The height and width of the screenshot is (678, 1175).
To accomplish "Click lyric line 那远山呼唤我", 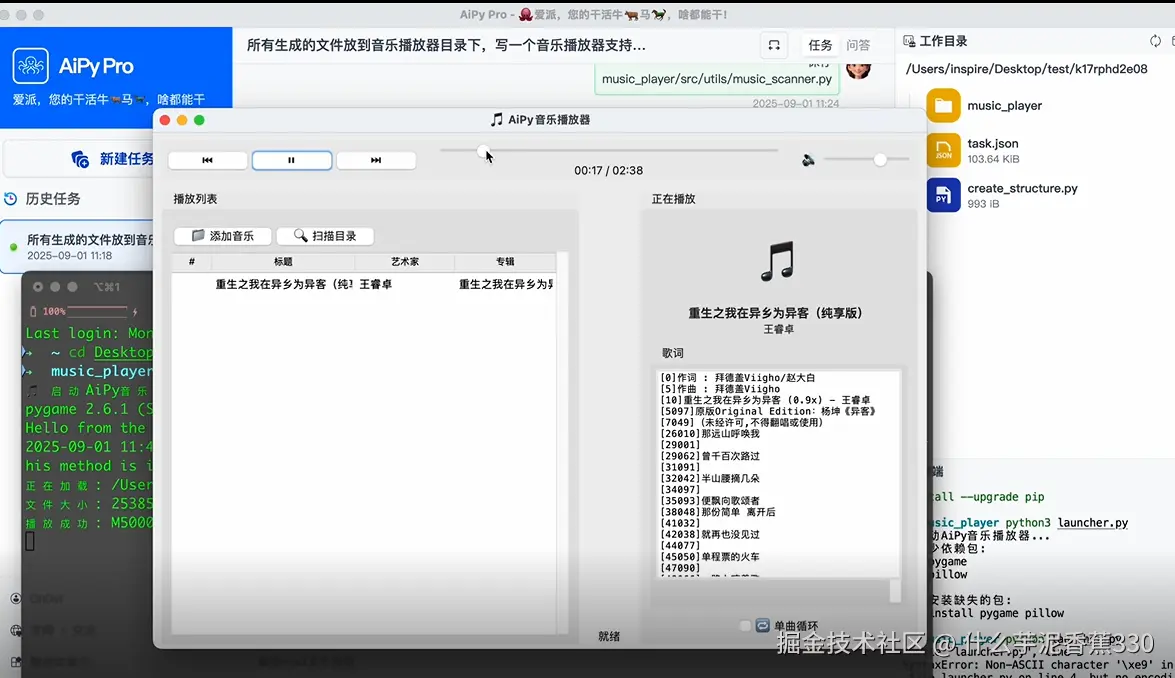I will (730, 434).
